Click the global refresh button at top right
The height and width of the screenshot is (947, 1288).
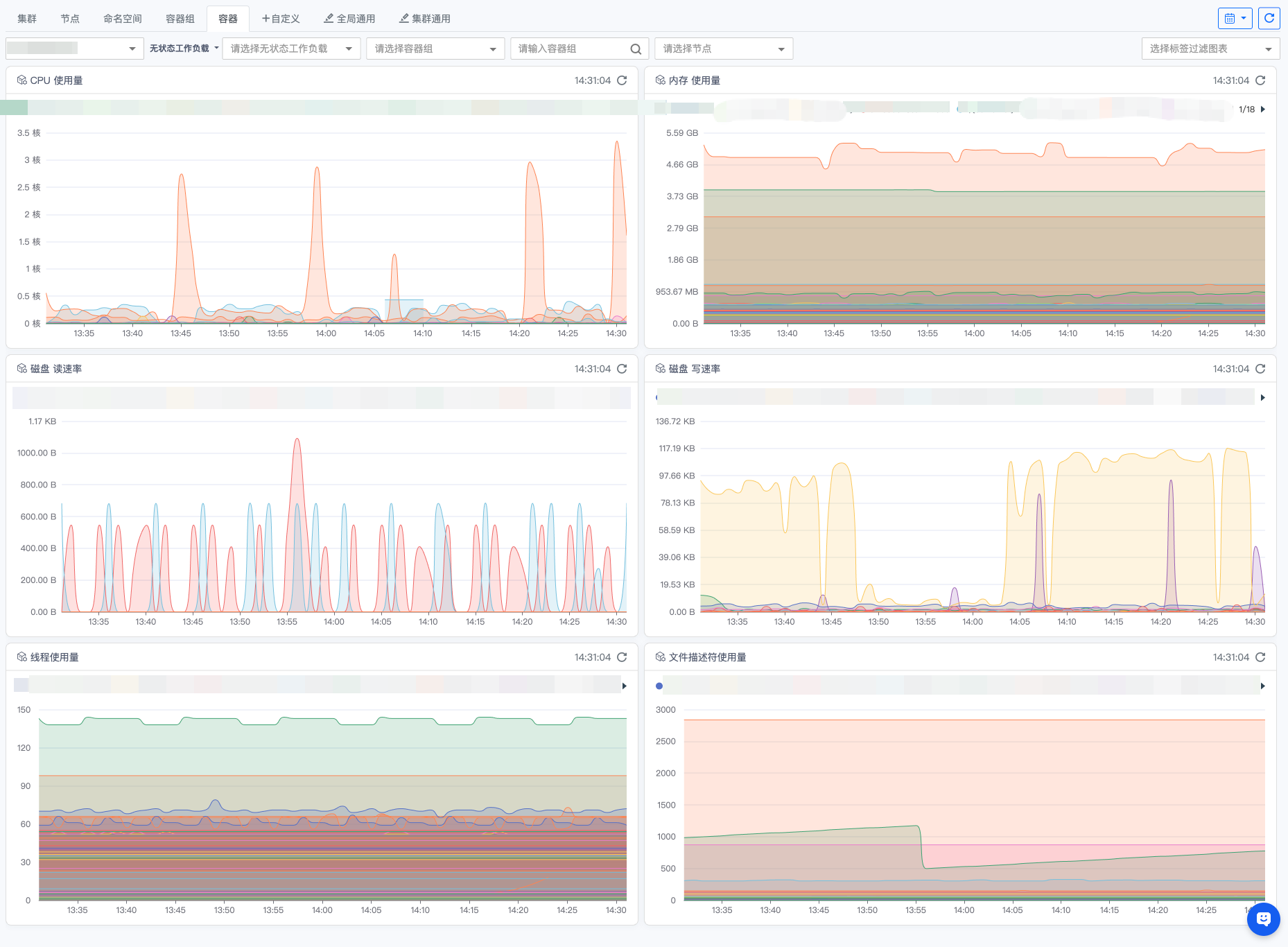1269,18
